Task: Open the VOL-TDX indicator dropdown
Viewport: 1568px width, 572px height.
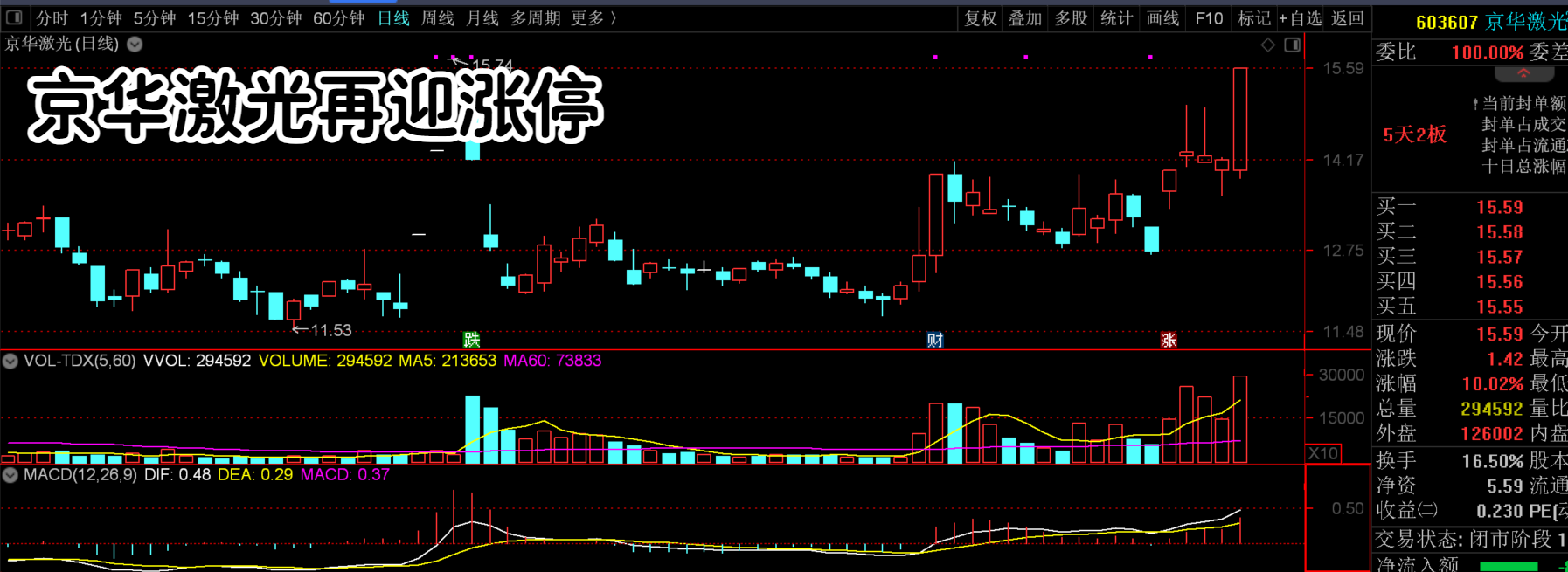Action: click(x=10, y=361)
